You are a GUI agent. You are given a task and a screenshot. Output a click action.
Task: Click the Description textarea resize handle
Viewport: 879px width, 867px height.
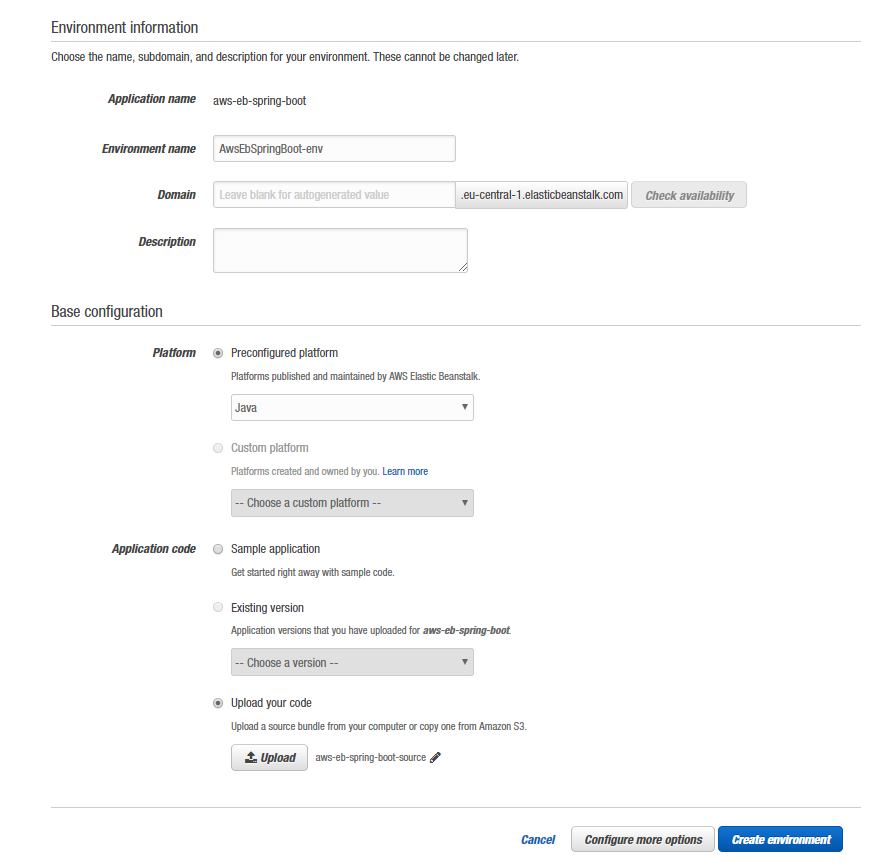click(x=462, y=268)
